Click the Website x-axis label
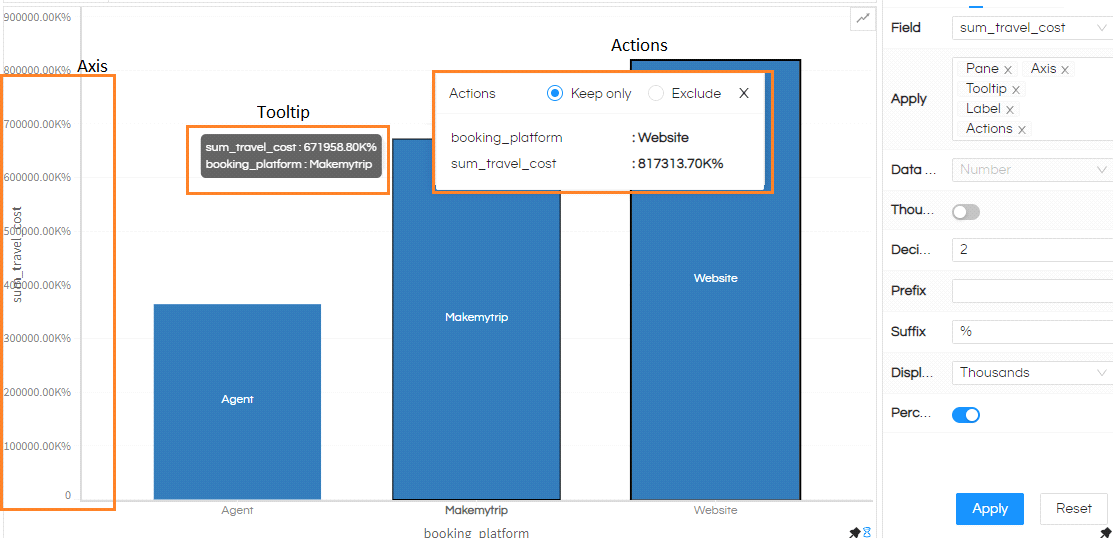1113x538 pixels. [x=716, y=510]
